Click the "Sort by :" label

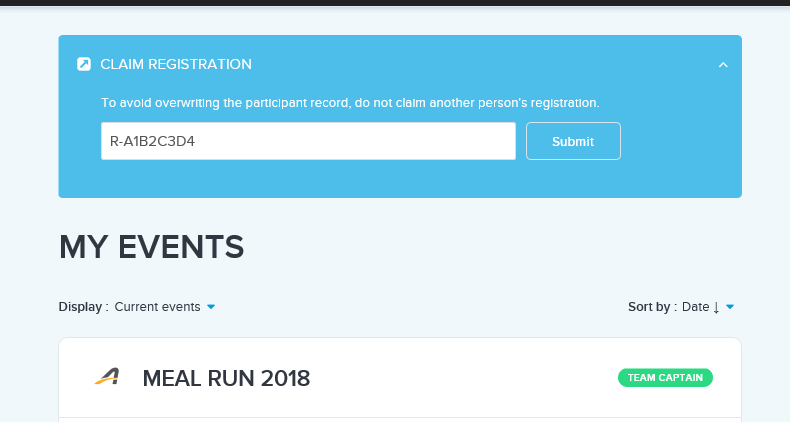point(652,307)
